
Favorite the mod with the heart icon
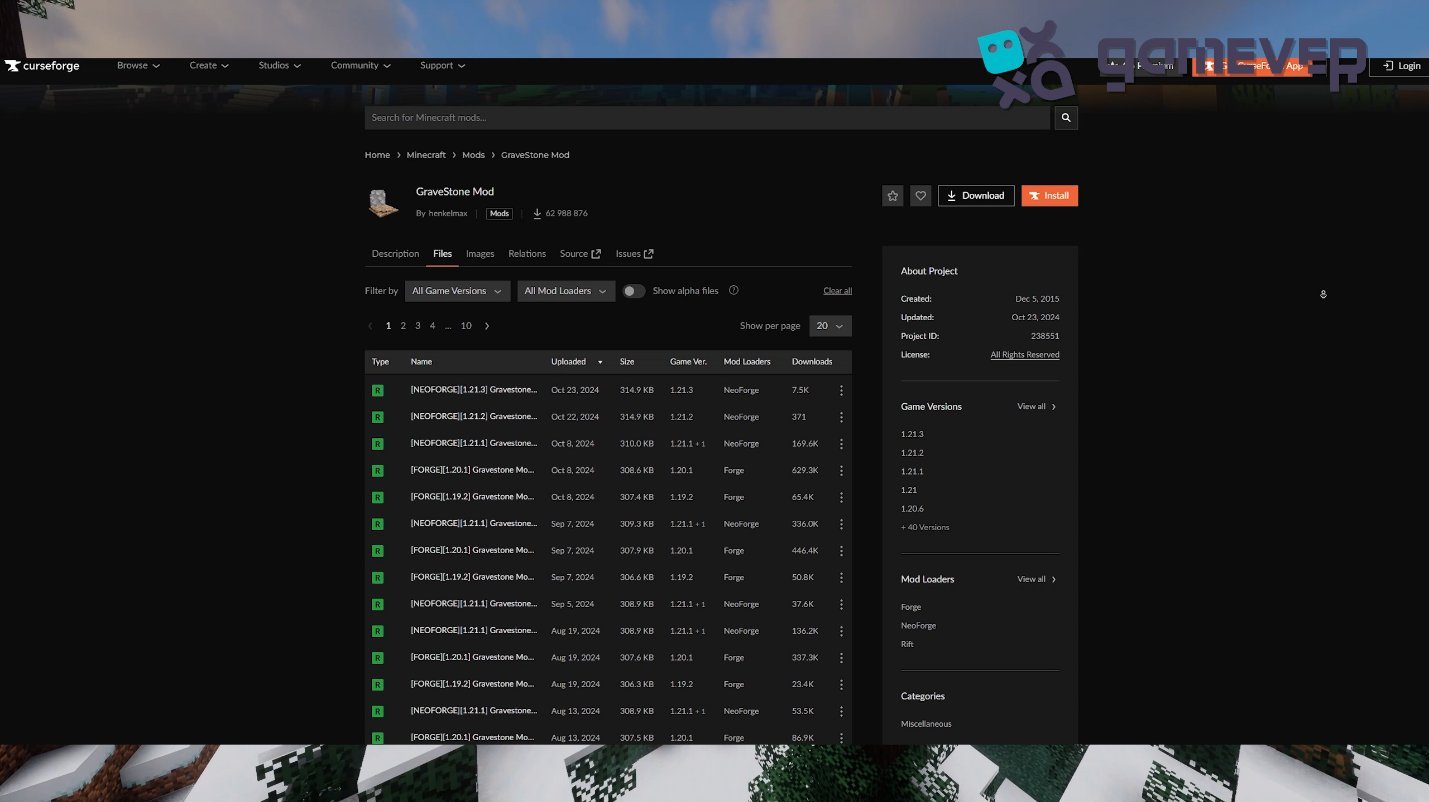pos(920,195)
